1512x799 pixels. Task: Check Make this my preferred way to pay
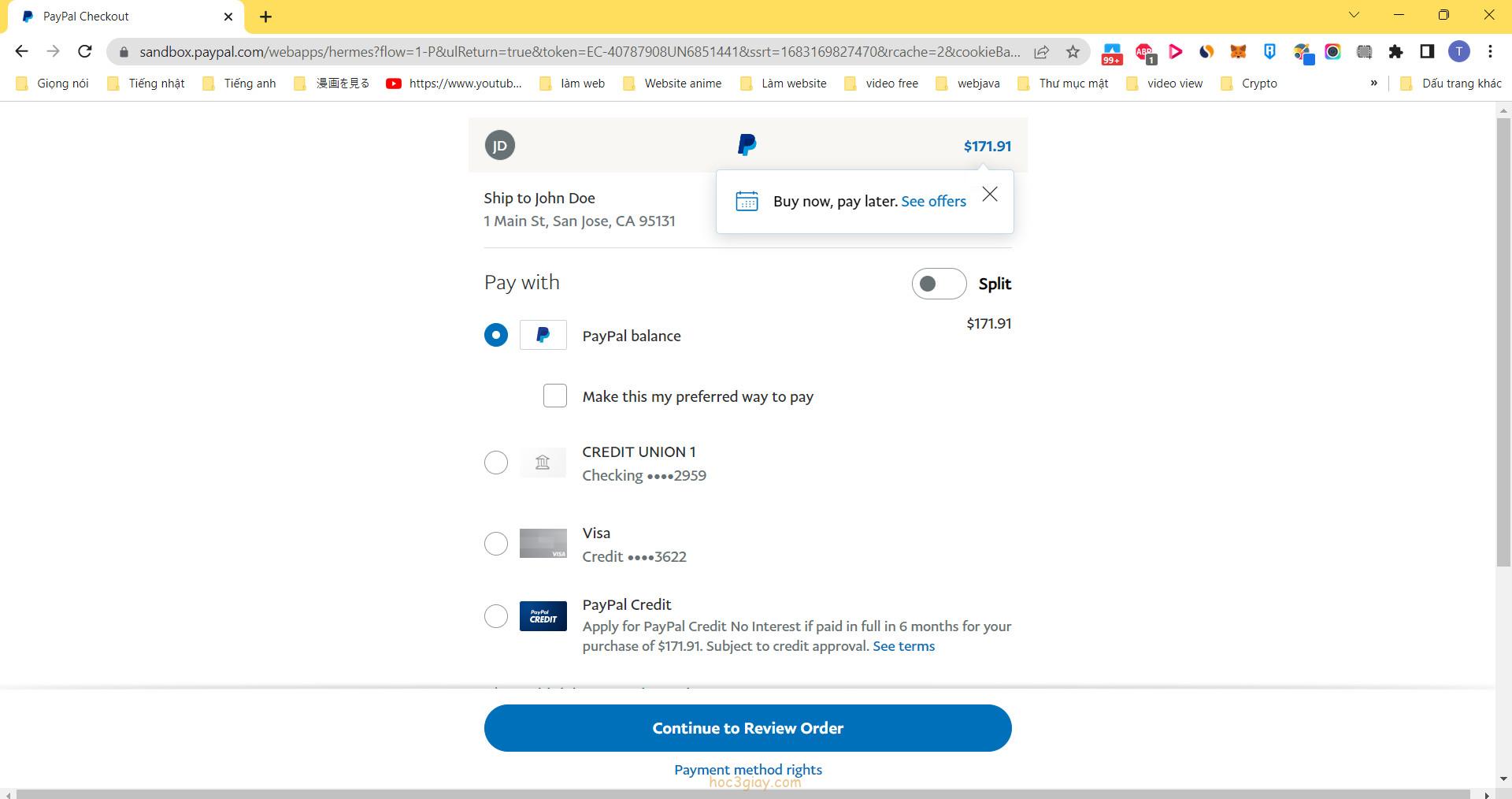point(555,396)
